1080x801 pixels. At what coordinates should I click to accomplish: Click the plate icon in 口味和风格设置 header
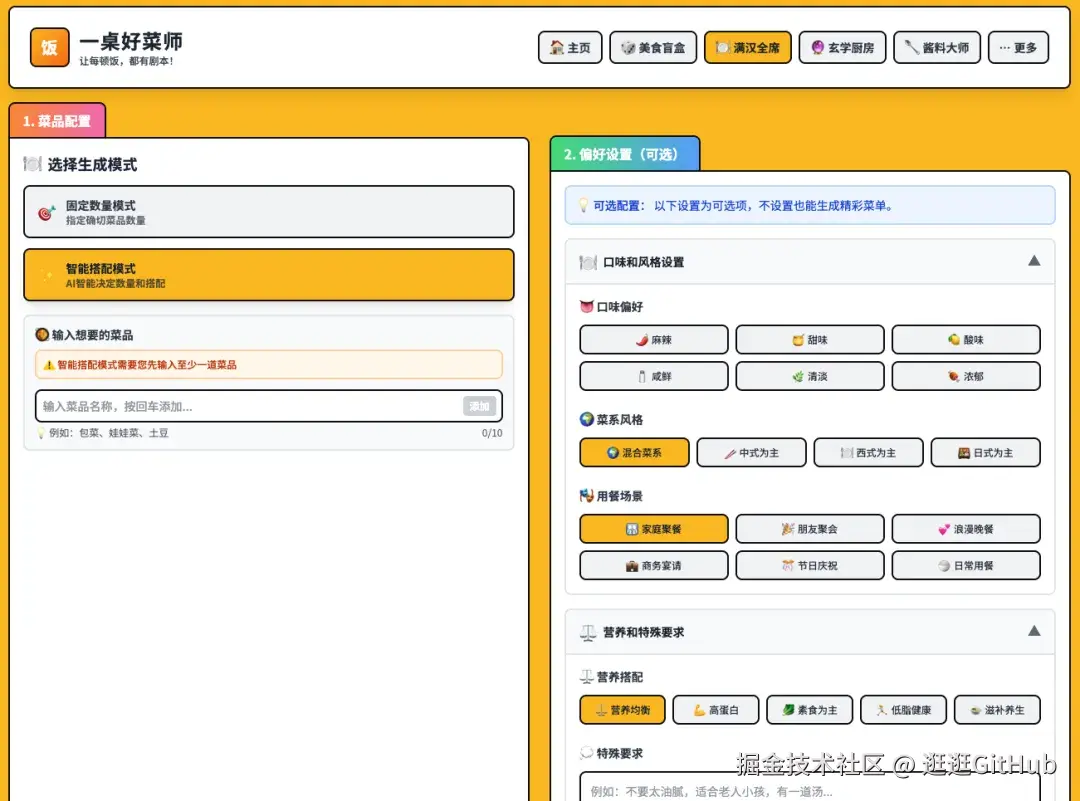[x=588, y=262]
